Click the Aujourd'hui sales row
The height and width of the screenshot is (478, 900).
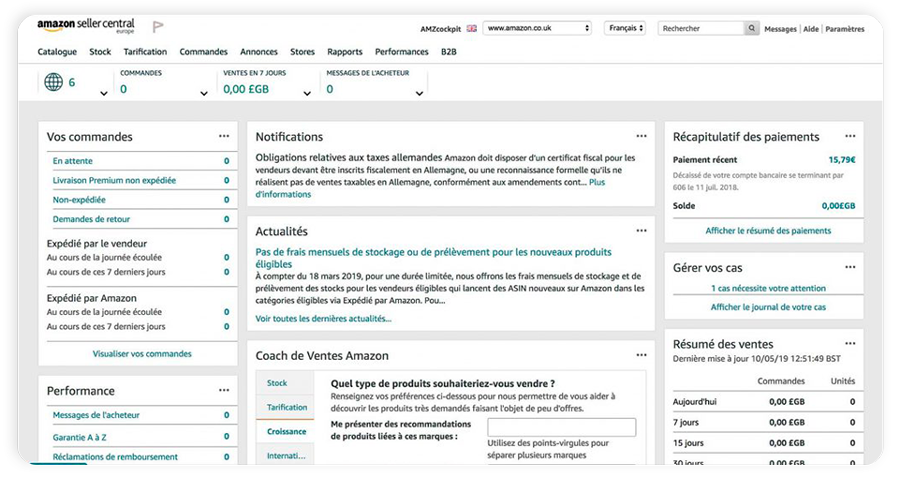(764, 402)
